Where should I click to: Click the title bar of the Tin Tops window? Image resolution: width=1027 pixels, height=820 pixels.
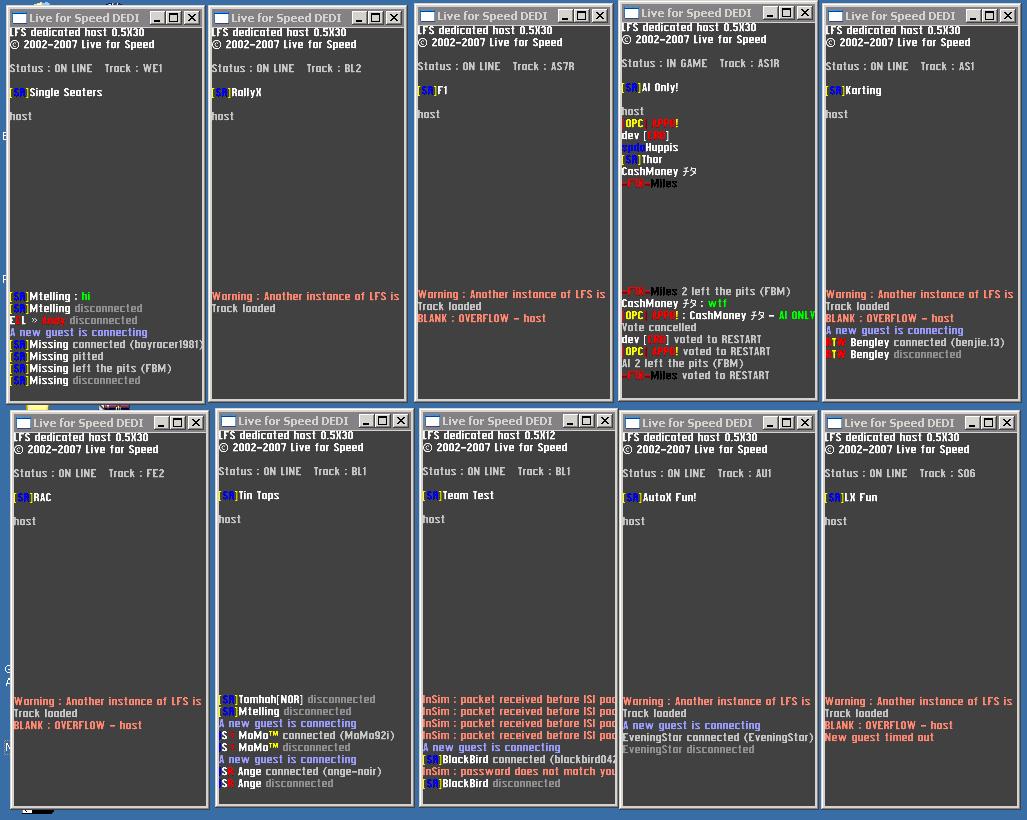(314, 421)
